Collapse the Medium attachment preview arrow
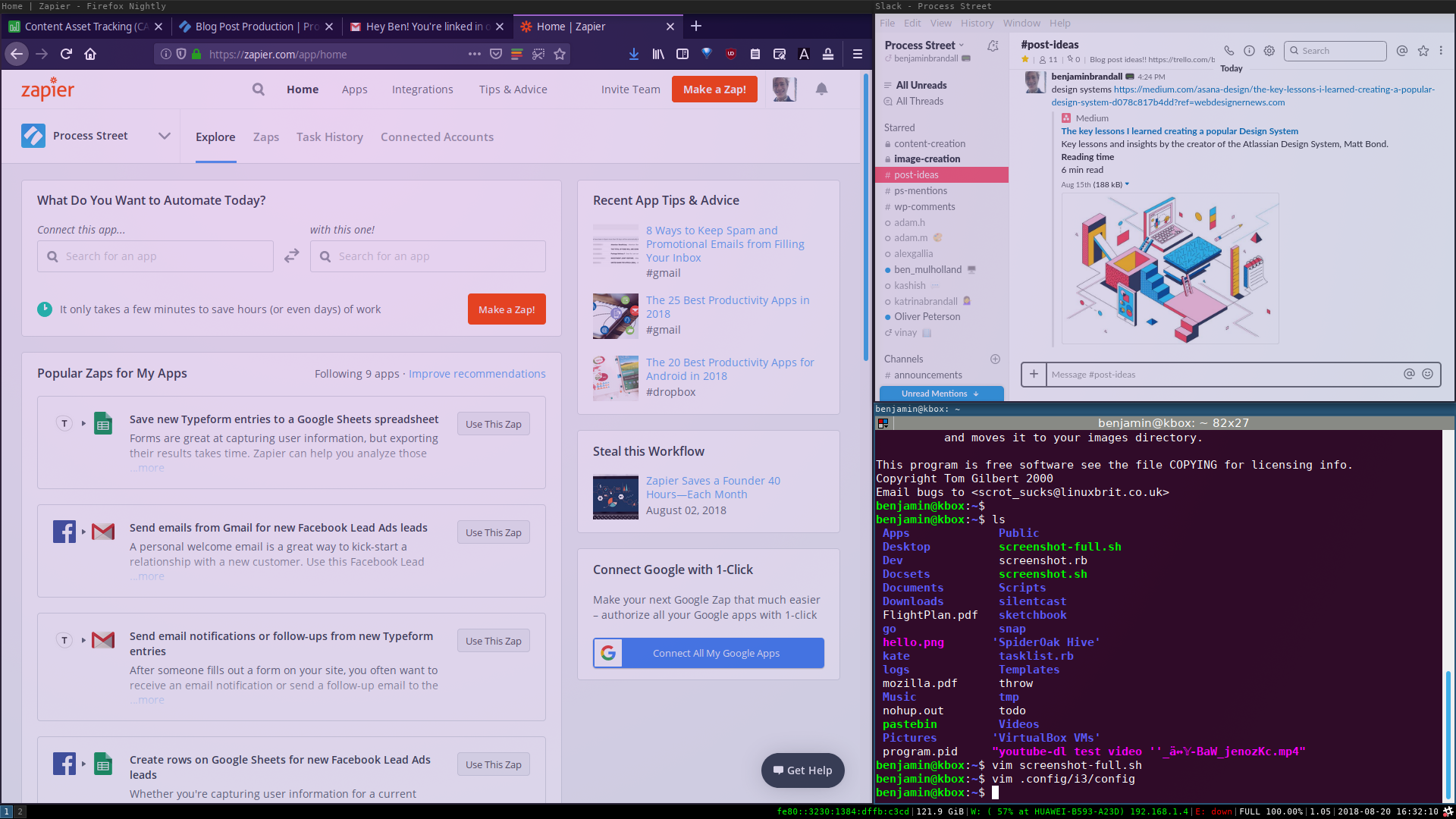The height and width of the screenshot is (819, 1456). click(1127, 184)
